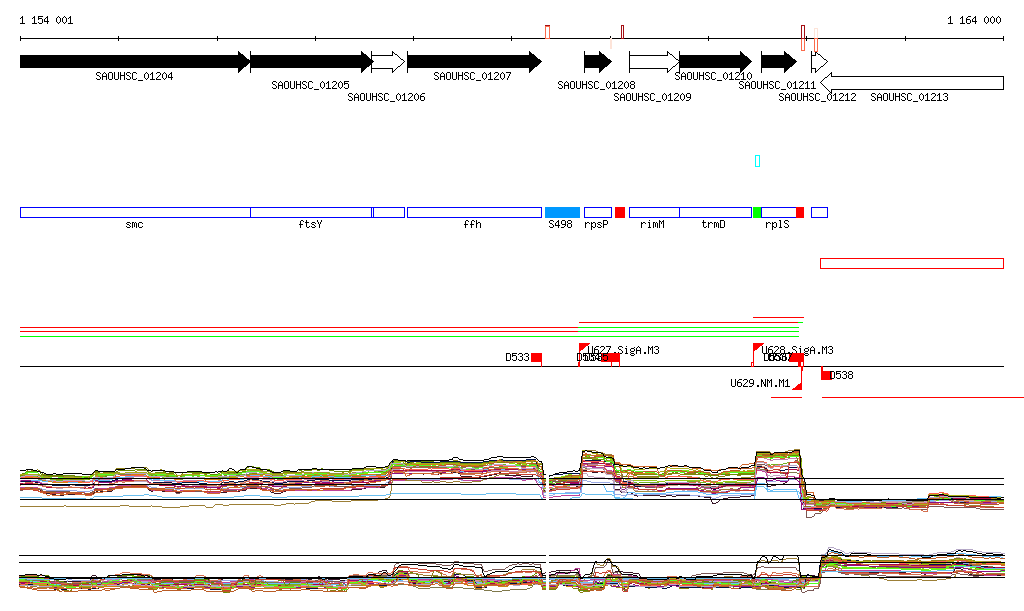The image size is (1024, 611).
Task: Select the rpsP gene box
Action: click(x=598, y=212)
